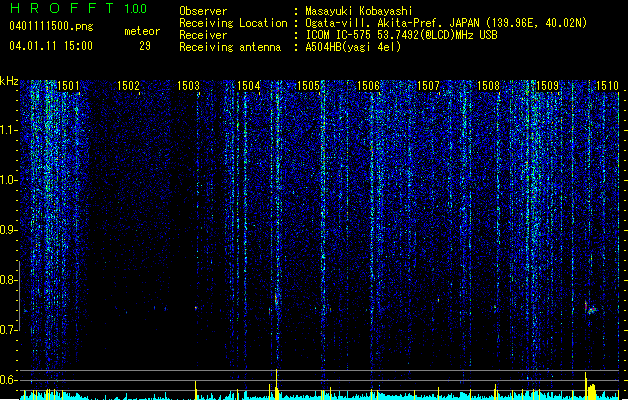Click the 1501 time marker
The height and width of the screenshot is (400, 629).
[68, 85]
